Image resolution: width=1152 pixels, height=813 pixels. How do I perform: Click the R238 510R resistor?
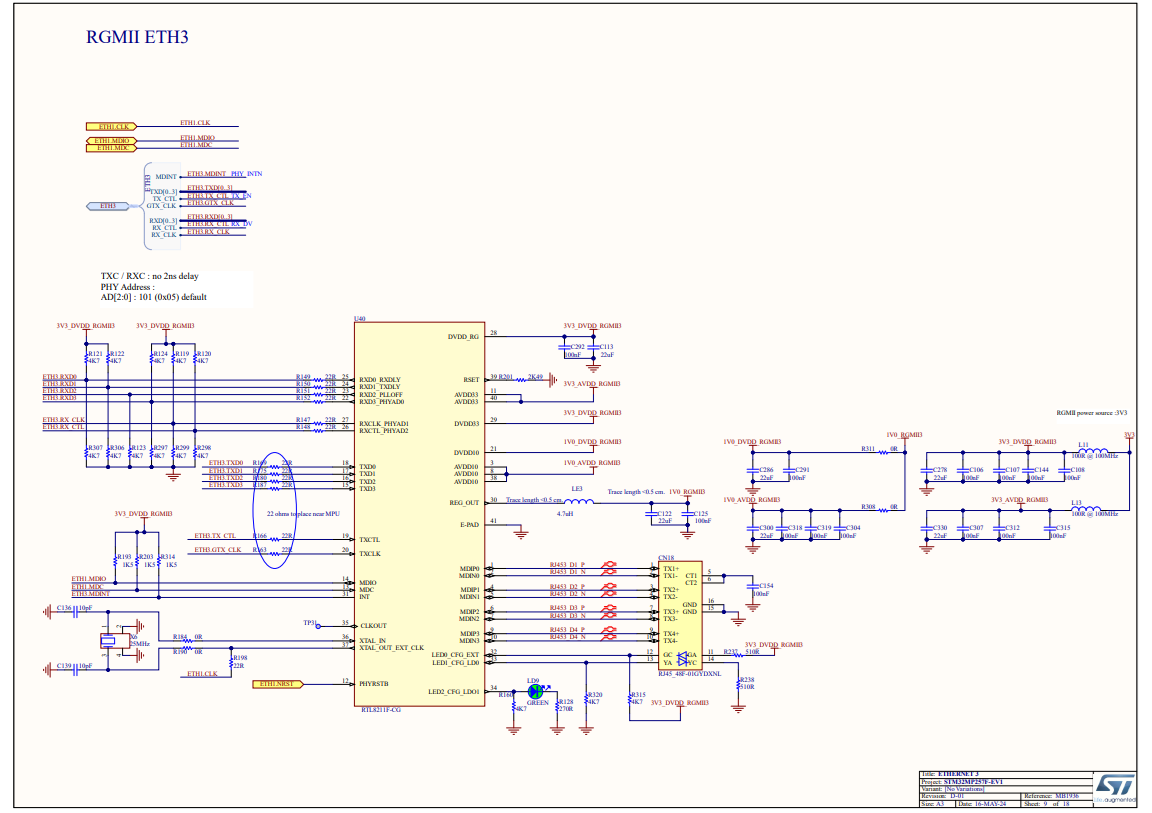tap(739, 684)
